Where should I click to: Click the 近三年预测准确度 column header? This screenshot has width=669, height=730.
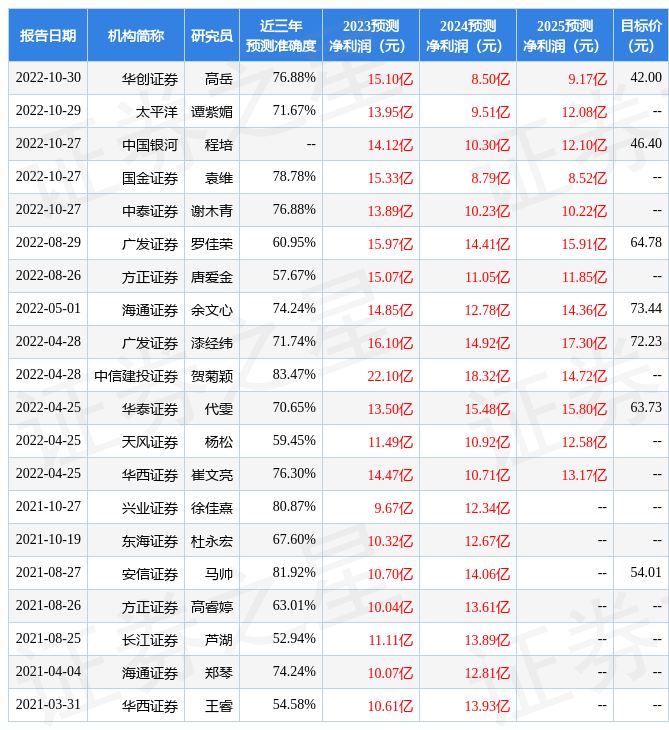(x=281, y=35)
